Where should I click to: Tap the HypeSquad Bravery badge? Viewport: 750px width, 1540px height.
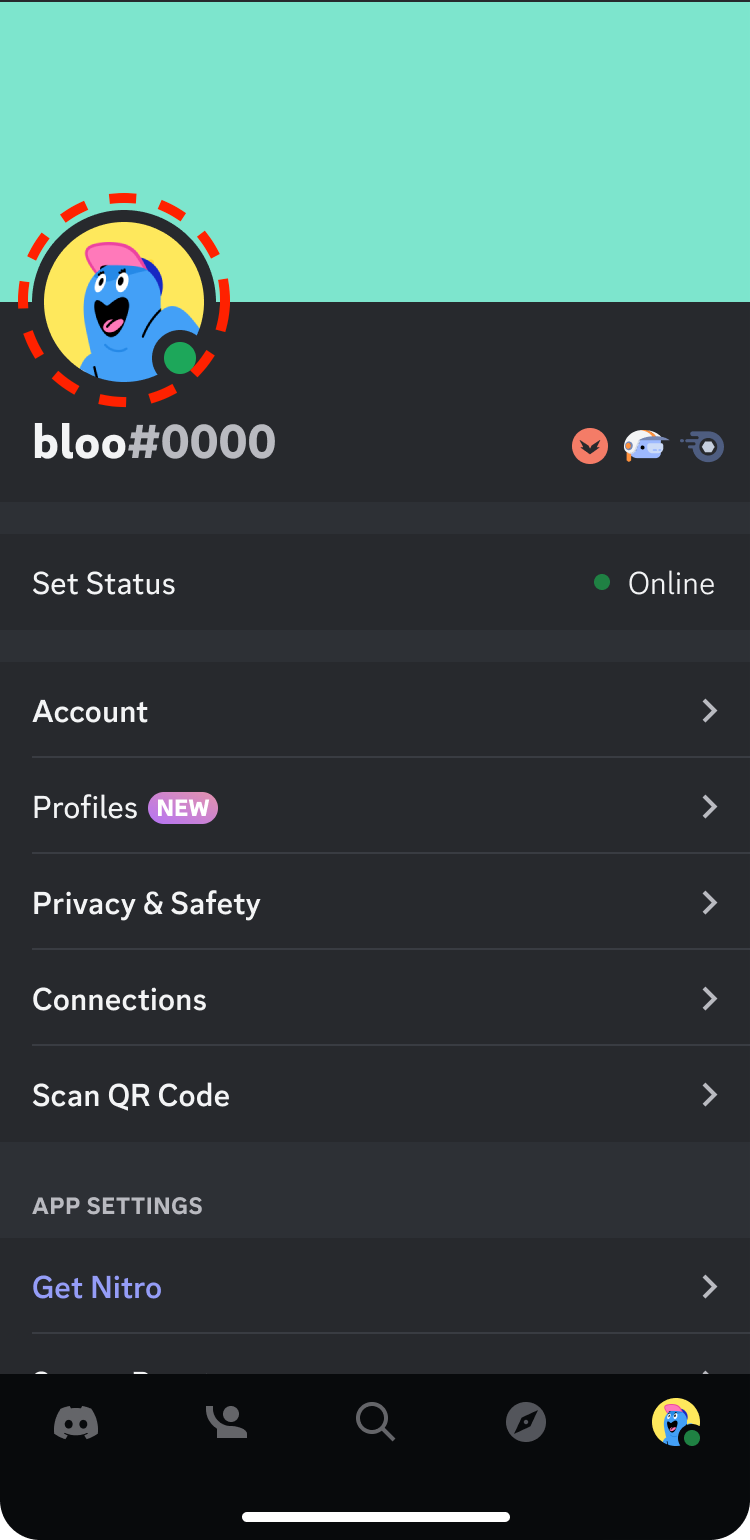(590, 445)
